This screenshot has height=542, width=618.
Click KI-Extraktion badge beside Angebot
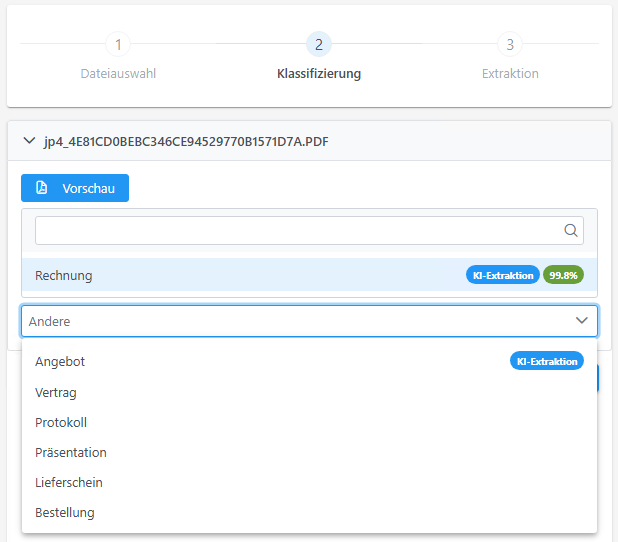pyautogui.click(x=547, y=361)
